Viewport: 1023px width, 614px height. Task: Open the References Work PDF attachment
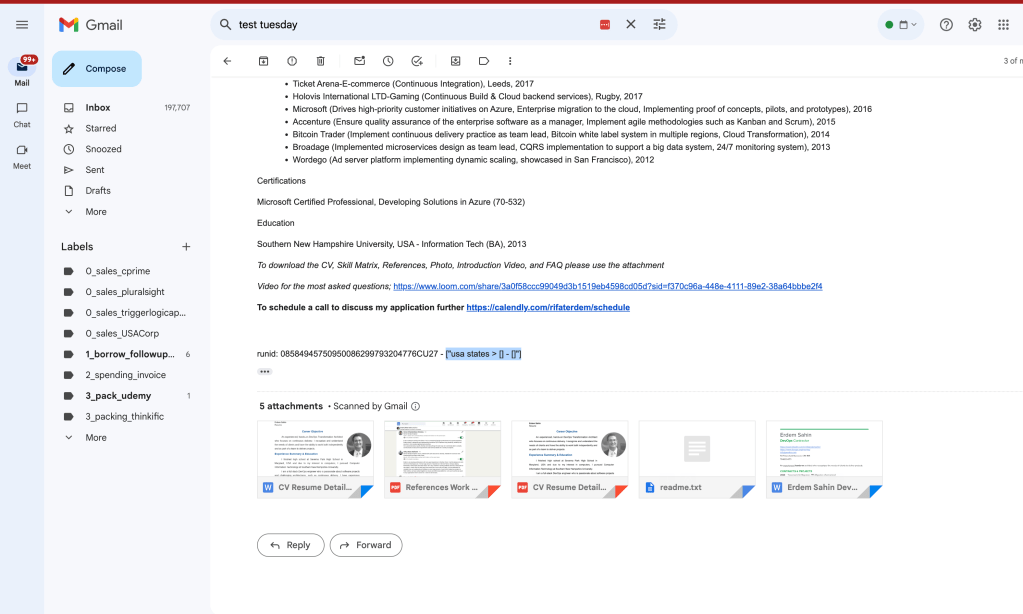pyautogui.click(x=442, y=459)
